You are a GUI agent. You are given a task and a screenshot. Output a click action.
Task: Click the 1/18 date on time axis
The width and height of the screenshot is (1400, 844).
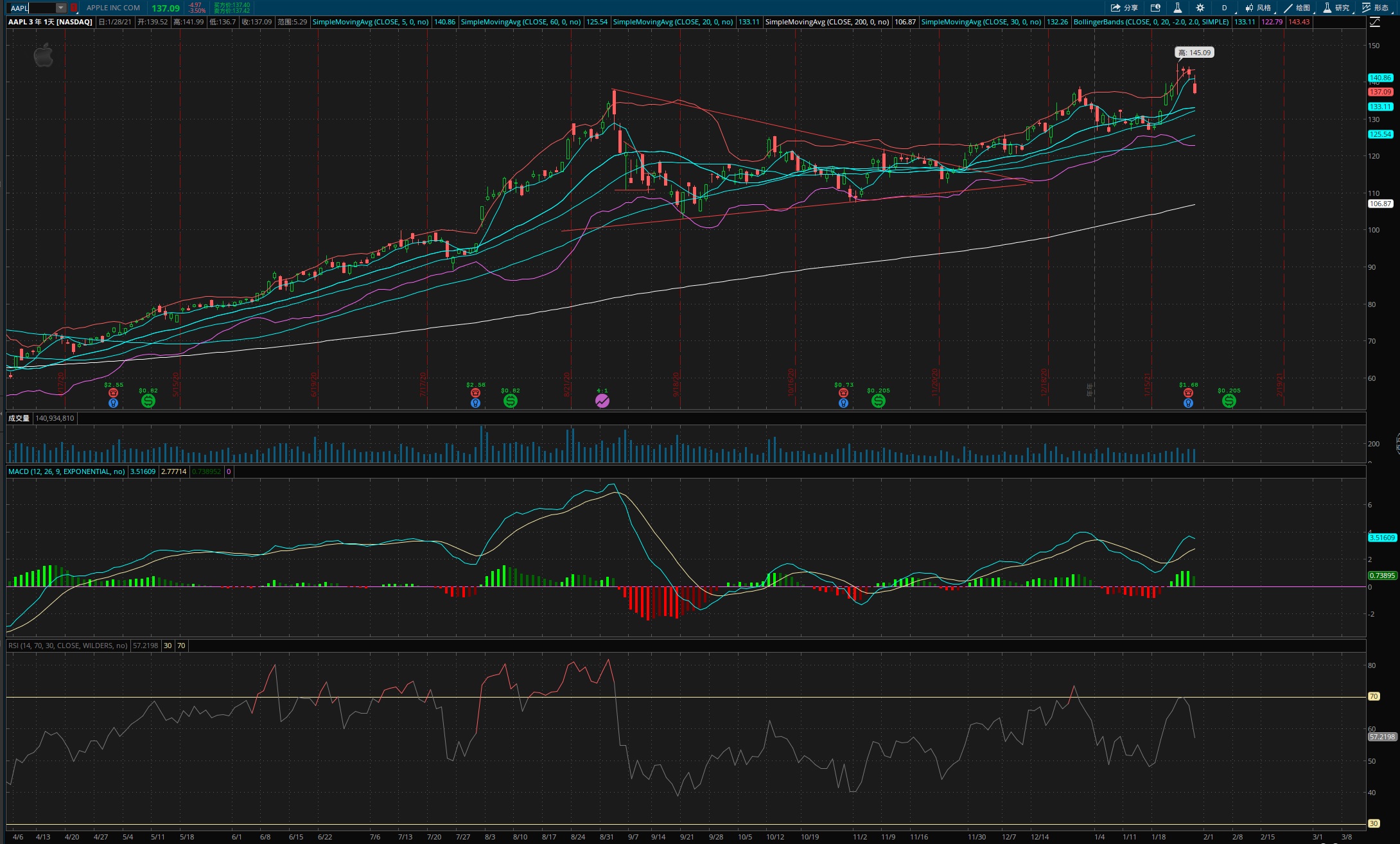(1159, 837)
